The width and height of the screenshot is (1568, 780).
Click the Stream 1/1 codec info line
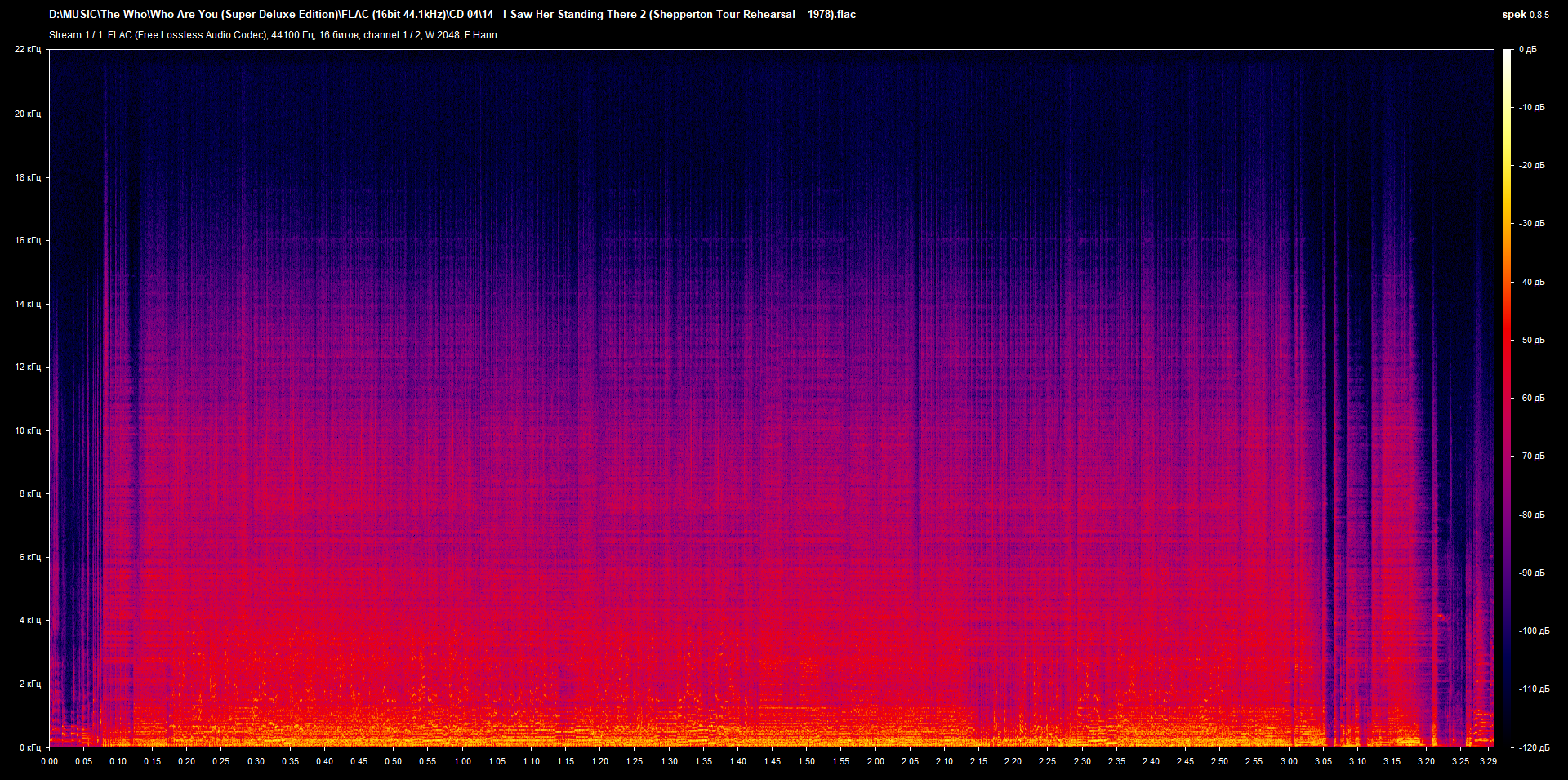(273, 35)
